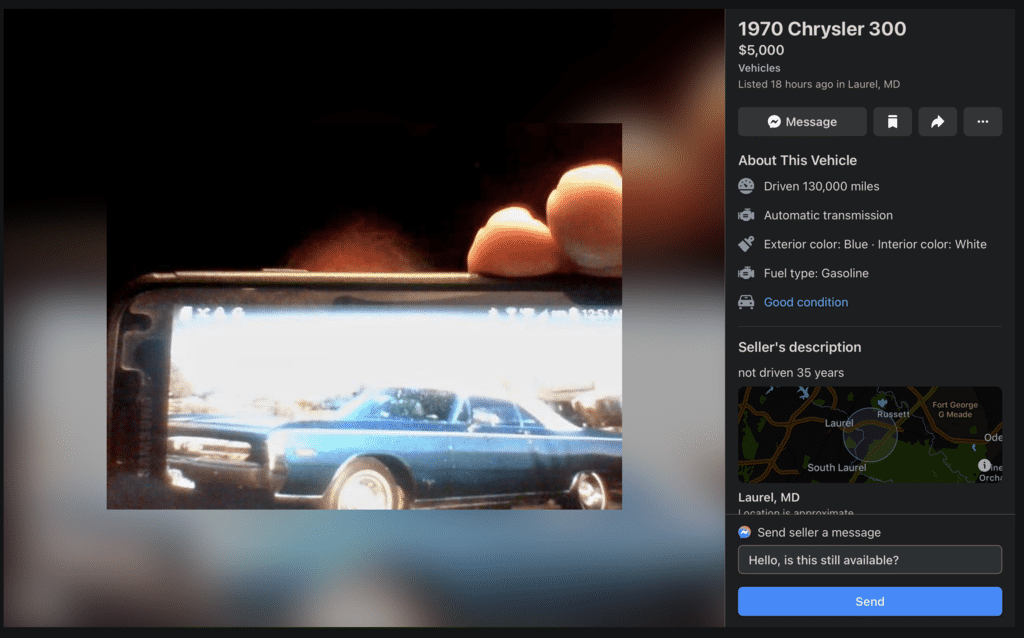The width and height of the screenshot is (1024, 638).
Task: Focus the 'Hello, is this still available?' field
Action: pos(869,560)
